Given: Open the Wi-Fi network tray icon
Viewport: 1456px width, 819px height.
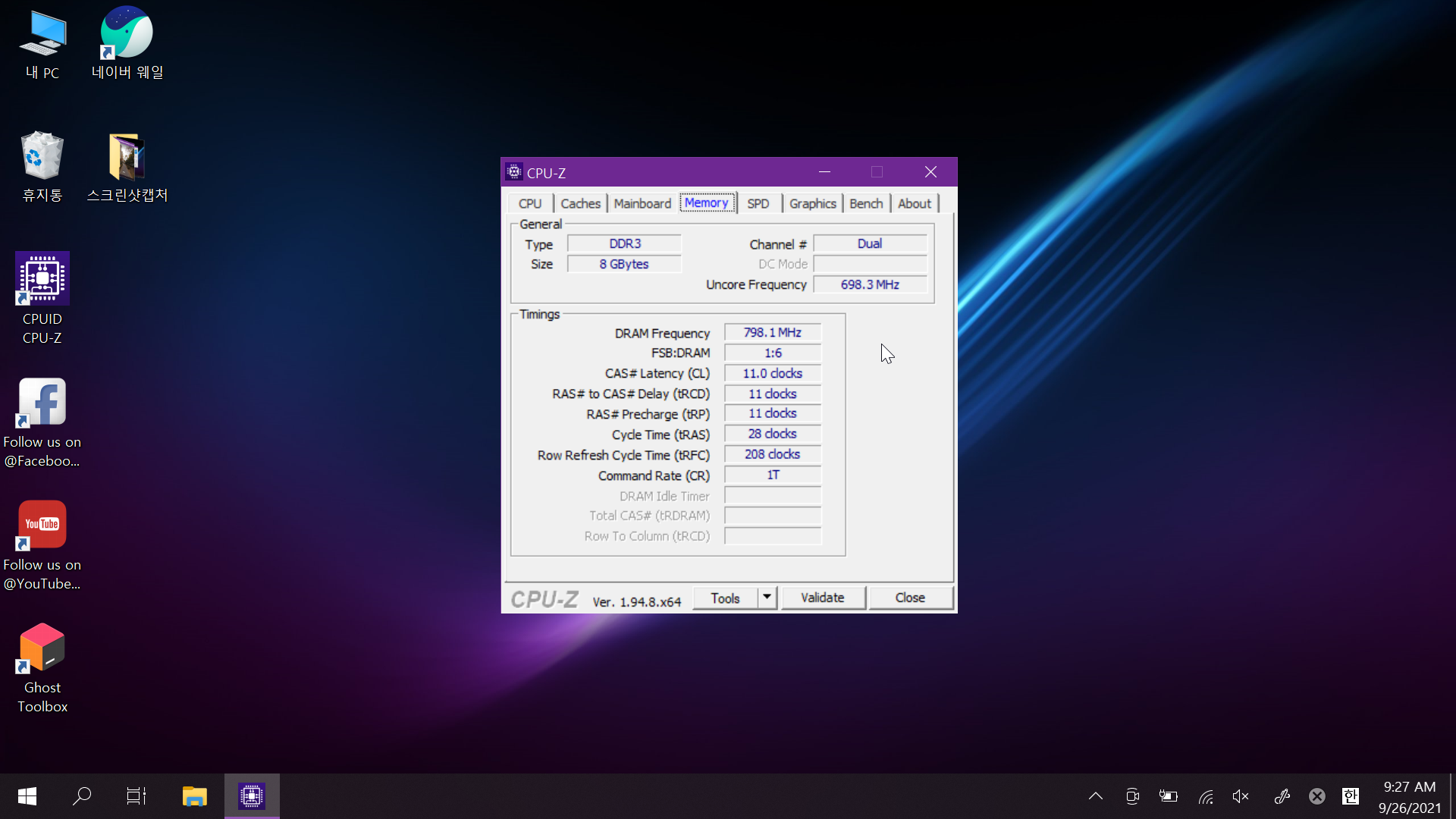Looking at the screenshot, I should tap(1205, 796).
